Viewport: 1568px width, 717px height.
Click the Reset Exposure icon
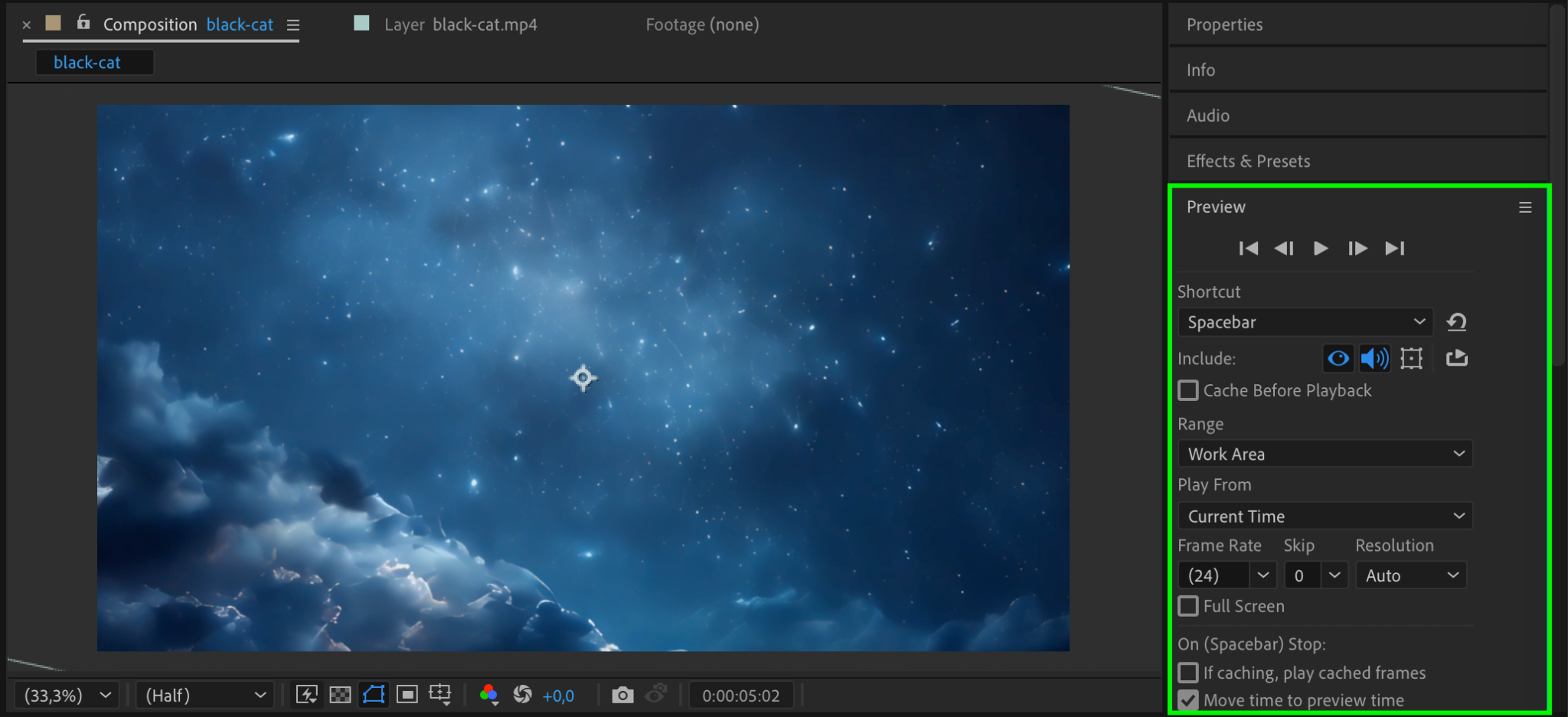(523, 695)
